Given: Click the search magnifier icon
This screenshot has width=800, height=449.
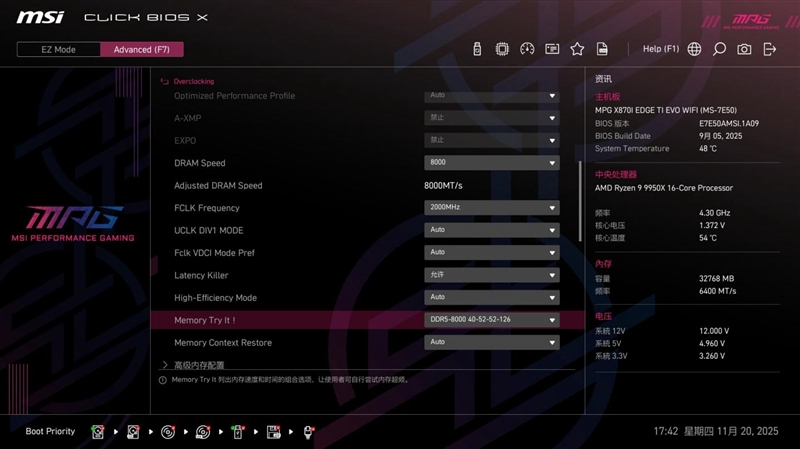Looking at the screenshot, I should [x=719, y=49].
